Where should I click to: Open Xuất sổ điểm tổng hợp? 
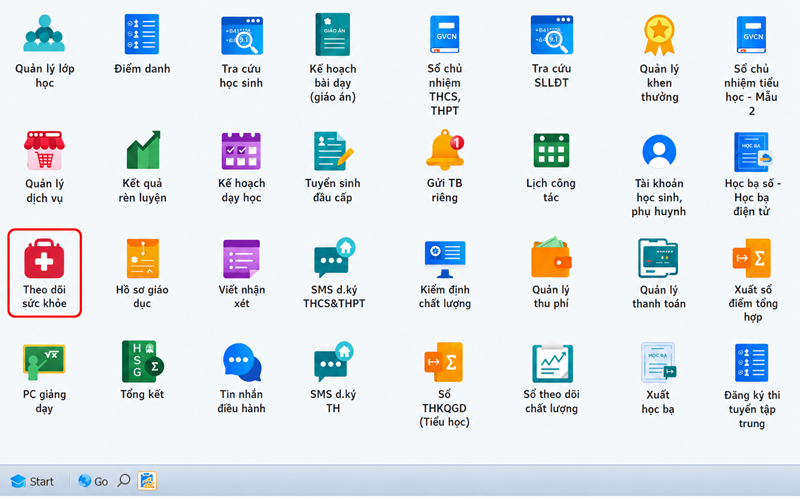[x=752, y=259]
